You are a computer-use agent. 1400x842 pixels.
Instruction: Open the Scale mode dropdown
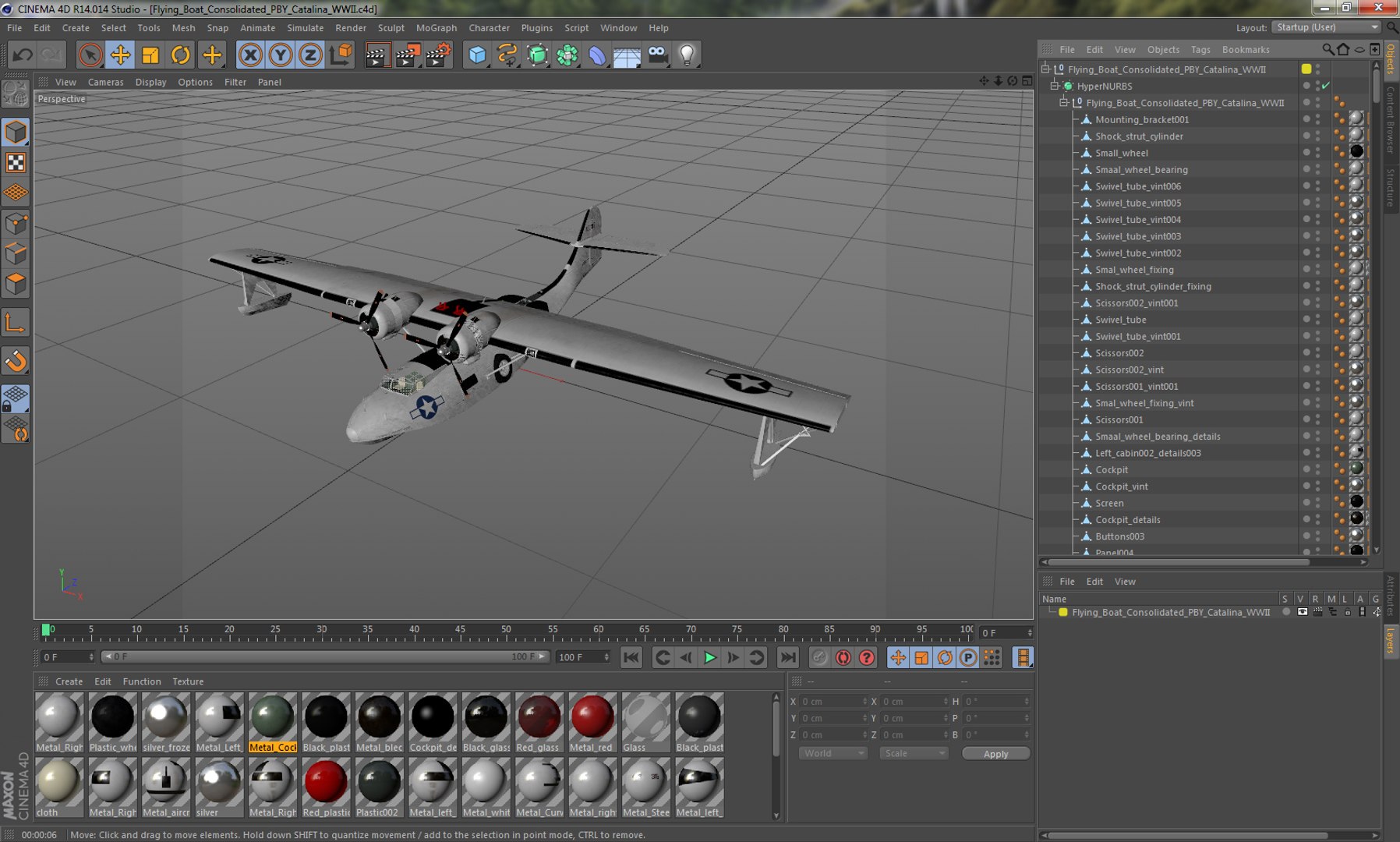914,753
